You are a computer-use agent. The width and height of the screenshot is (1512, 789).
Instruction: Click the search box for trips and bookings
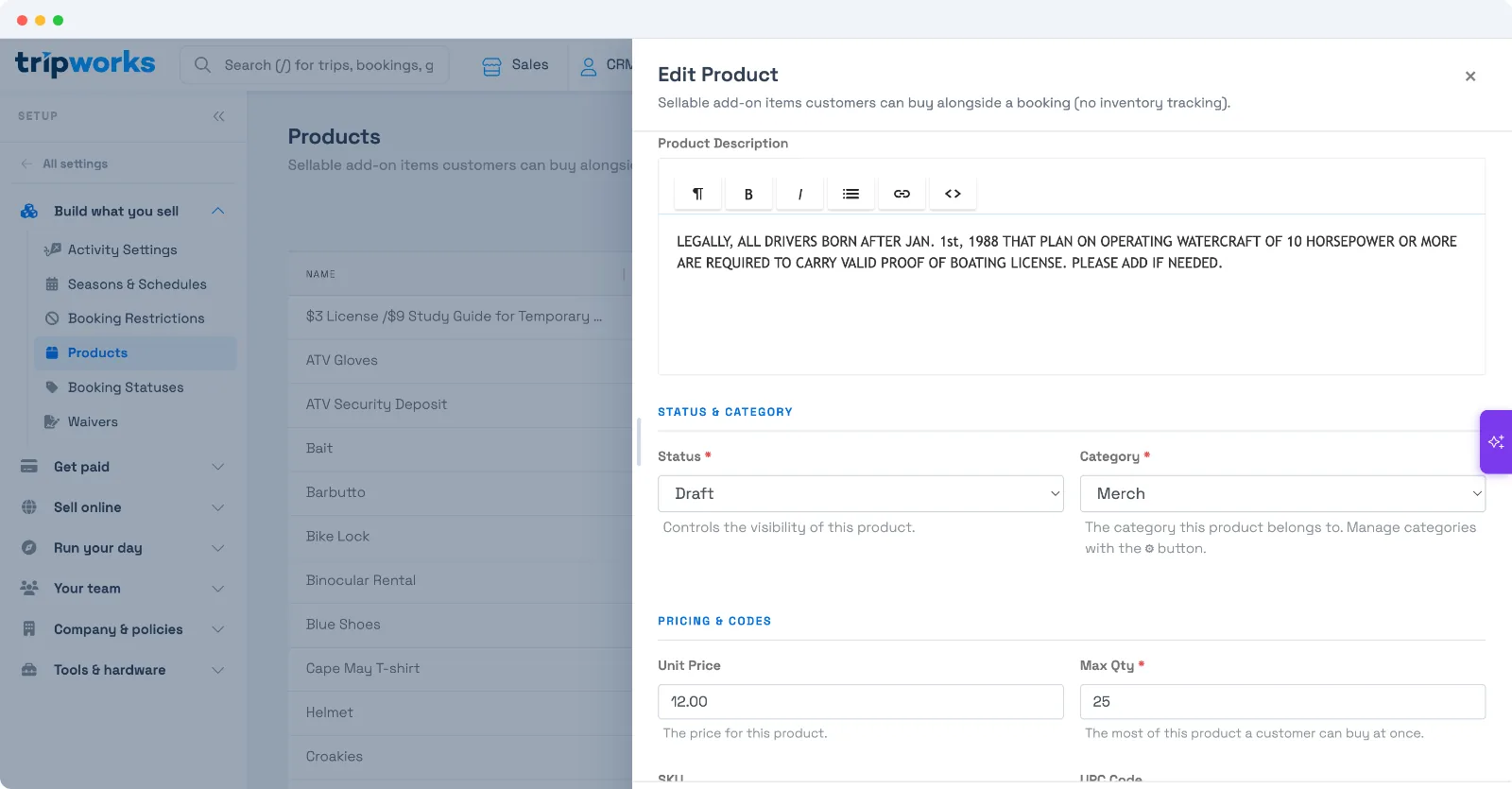tap(315, 65)
